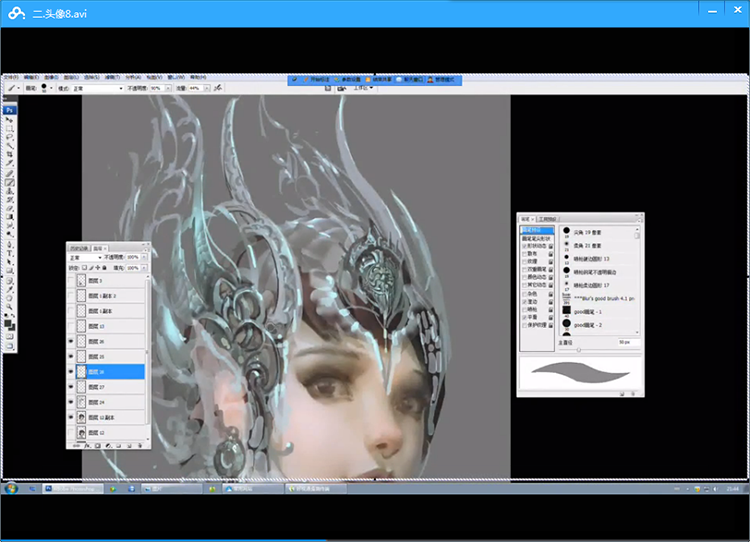The height and width of the screenshot is (542, 750).
Task: Select the 图层 layers tab
Action: [99, 248]
